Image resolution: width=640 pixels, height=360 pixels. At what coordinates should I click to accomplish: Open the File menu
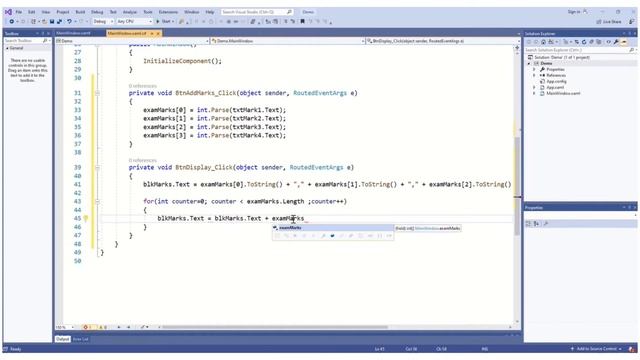(19, 12)
